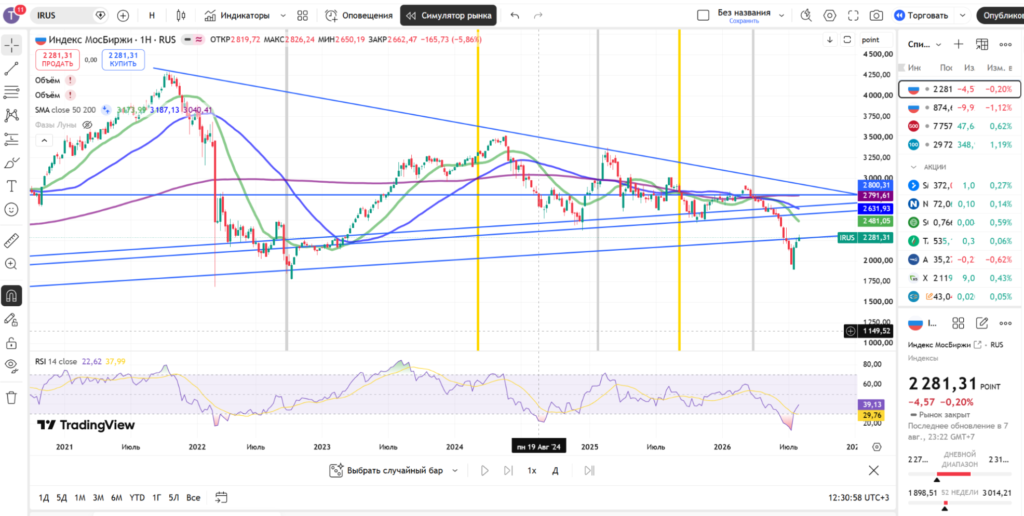This screenshot has height=516, width=1024.
Task: Open indicator templates grid icon
Action: click(302, 15)
